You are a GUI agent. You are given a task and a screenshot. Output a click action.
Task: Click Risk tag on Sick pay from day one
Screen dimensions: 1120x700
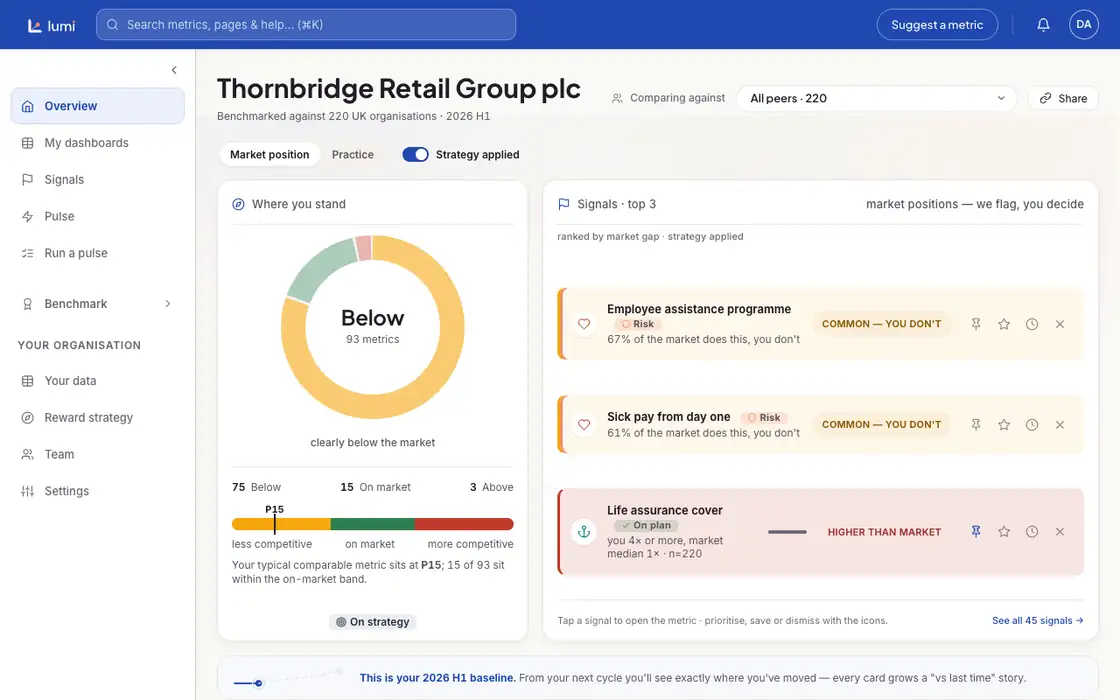764,418
